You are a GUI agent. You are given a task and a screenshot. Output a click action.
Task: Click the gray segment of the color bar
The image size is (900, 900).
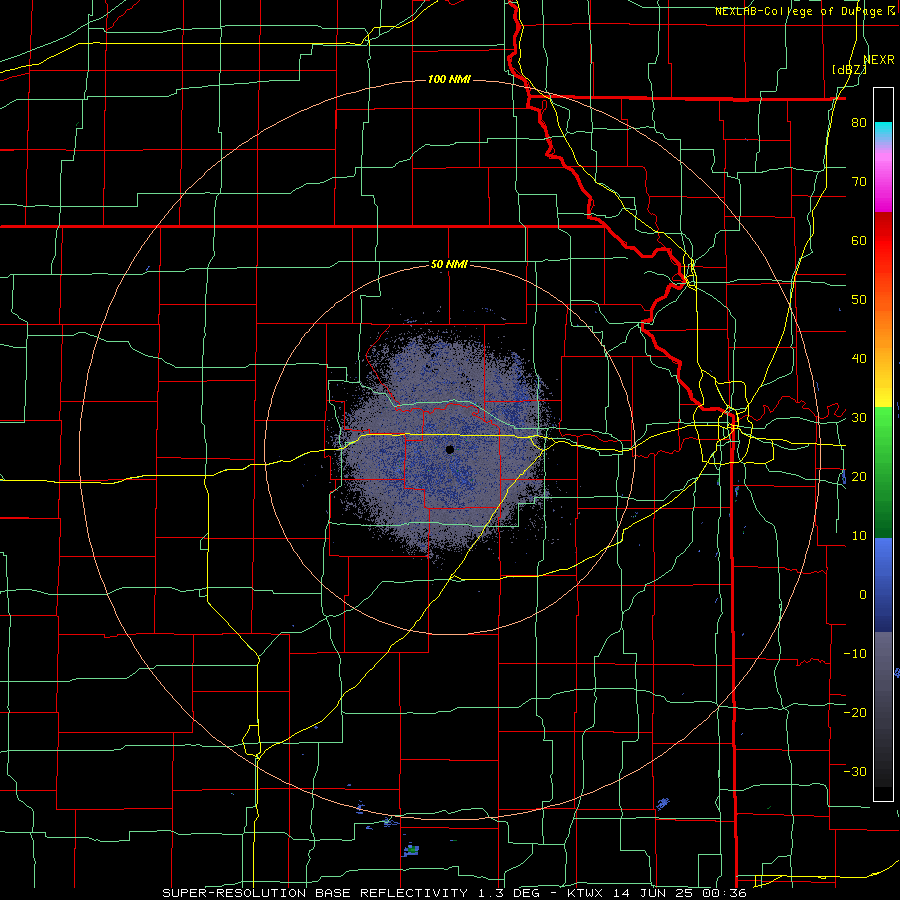point(883,709)
